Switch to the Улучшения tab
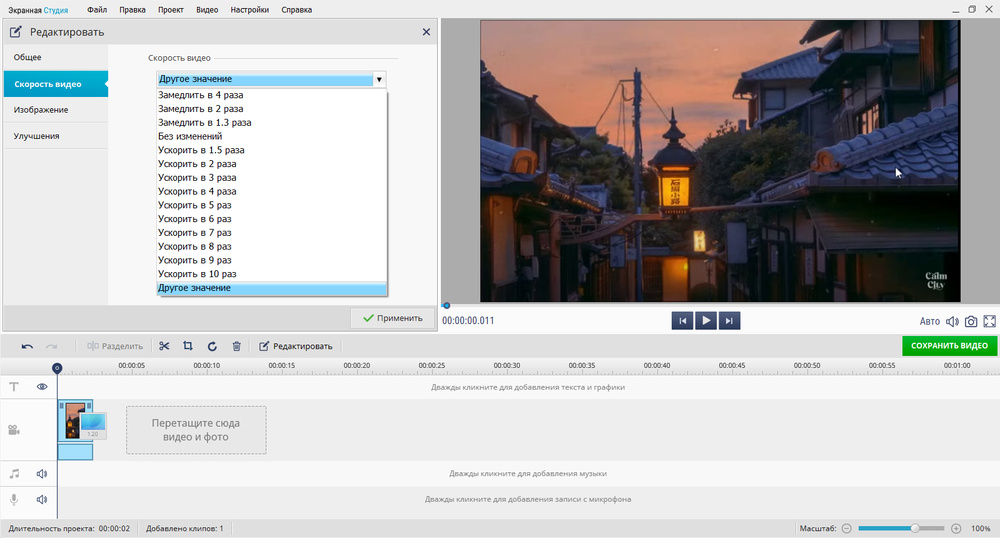Screen dimensions: 1000x538 pyautogui.click(x=55, y=136)
